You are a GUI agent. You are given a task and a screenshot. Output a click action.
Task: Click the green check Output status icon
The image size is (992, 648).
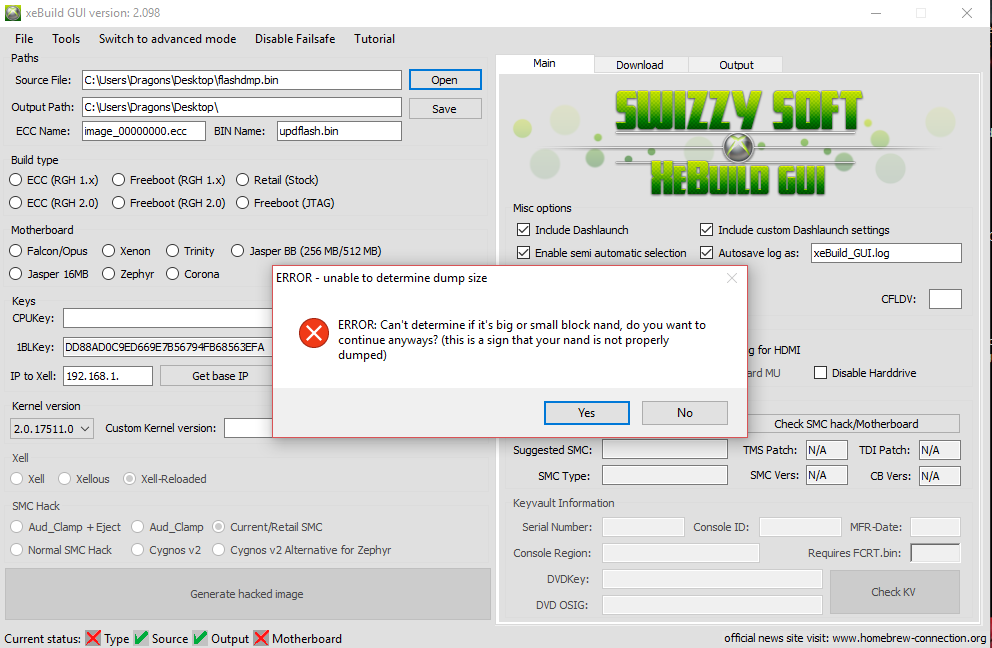201,638
